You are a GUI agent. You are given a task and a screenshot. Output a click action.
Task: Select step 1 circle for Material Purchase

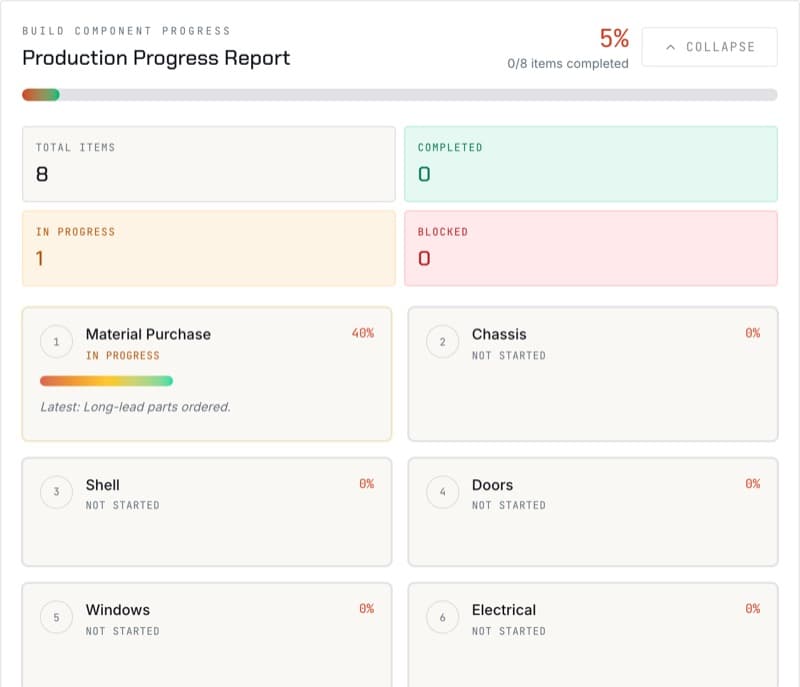(x=56, y=342)
